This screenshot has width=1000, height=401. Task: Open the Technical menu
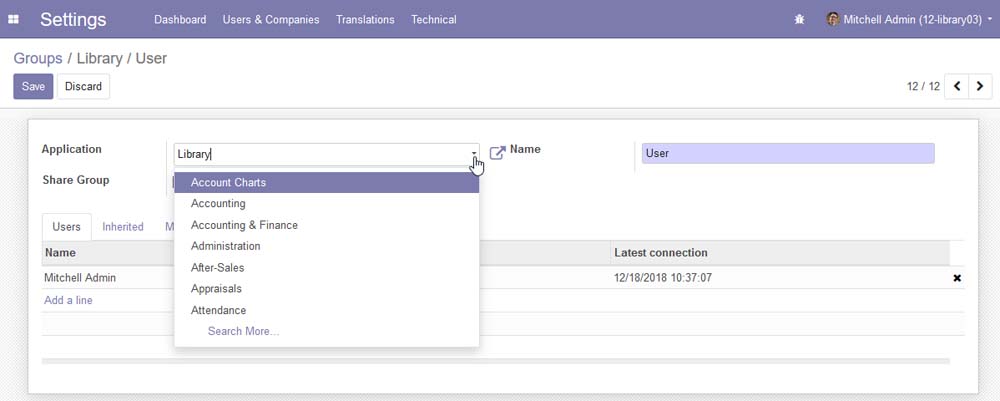click(x=433, y=19)
